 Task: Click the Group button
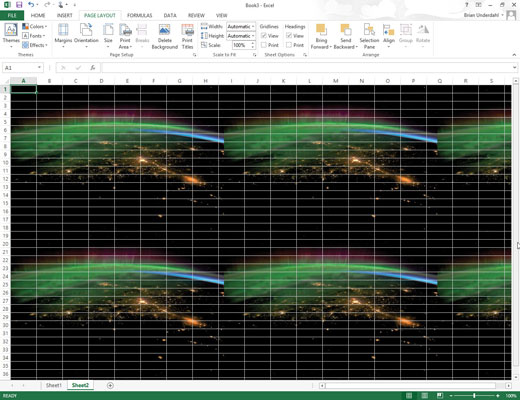(406, 36)
